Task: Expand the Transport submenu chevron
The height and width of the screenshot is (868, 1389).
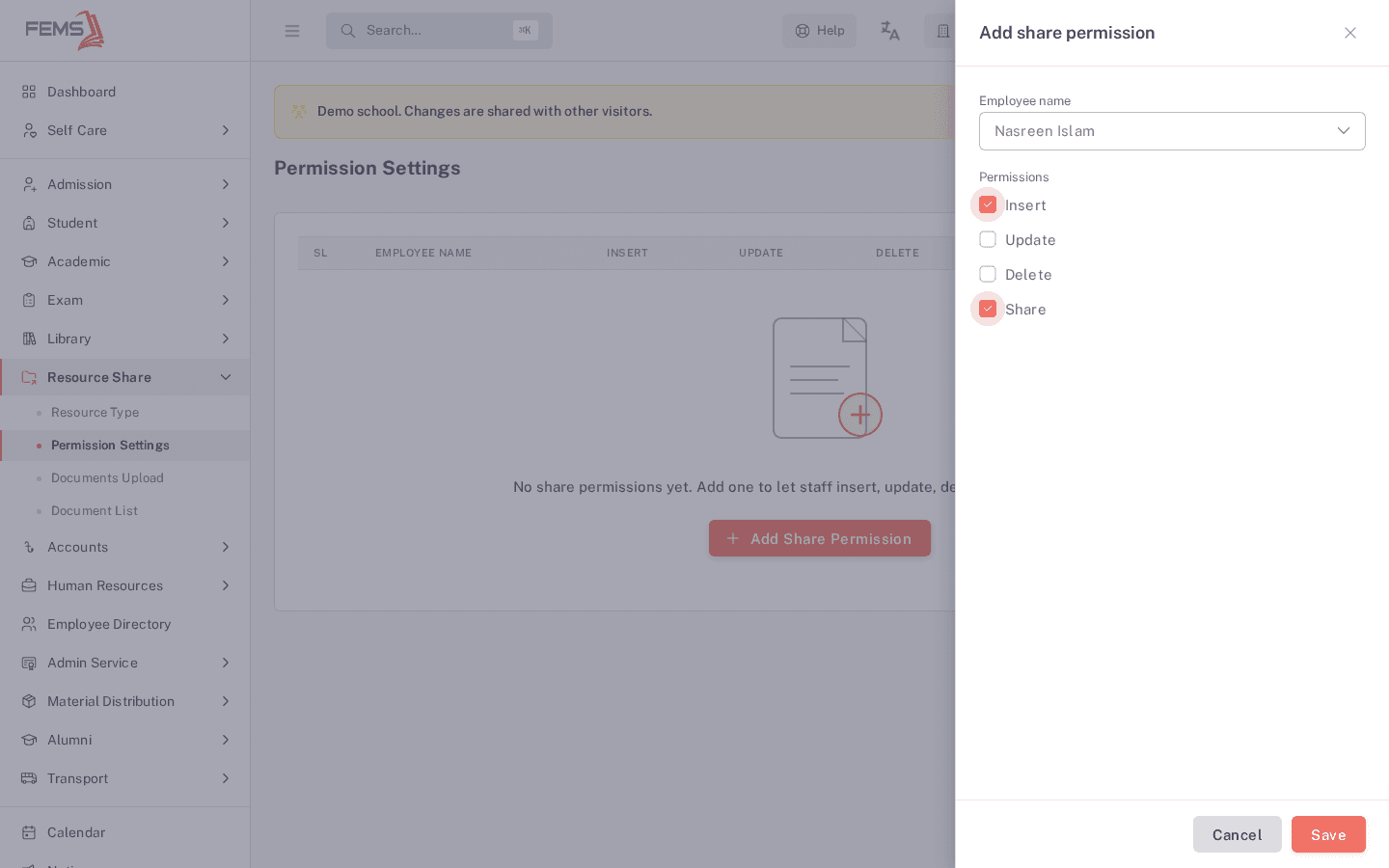Action: click(x=226, y=778)
